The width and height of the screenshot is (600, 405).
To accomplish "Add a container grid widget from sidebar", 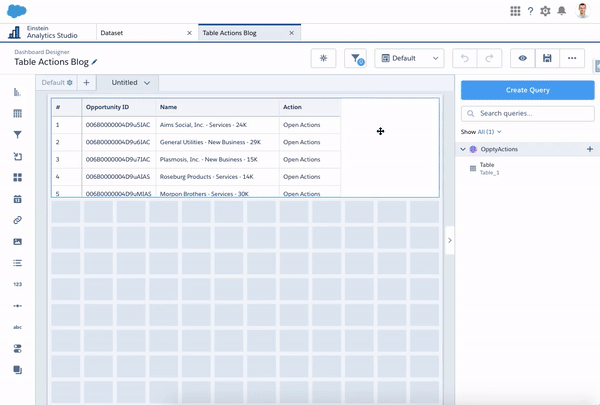I will (17, 177).
